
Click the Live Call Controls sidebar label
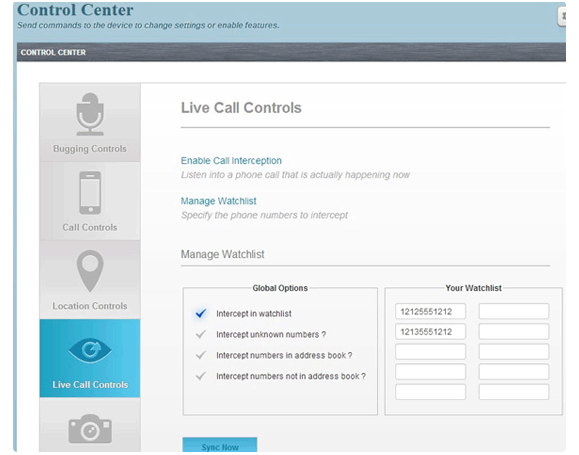coord(90,384)
